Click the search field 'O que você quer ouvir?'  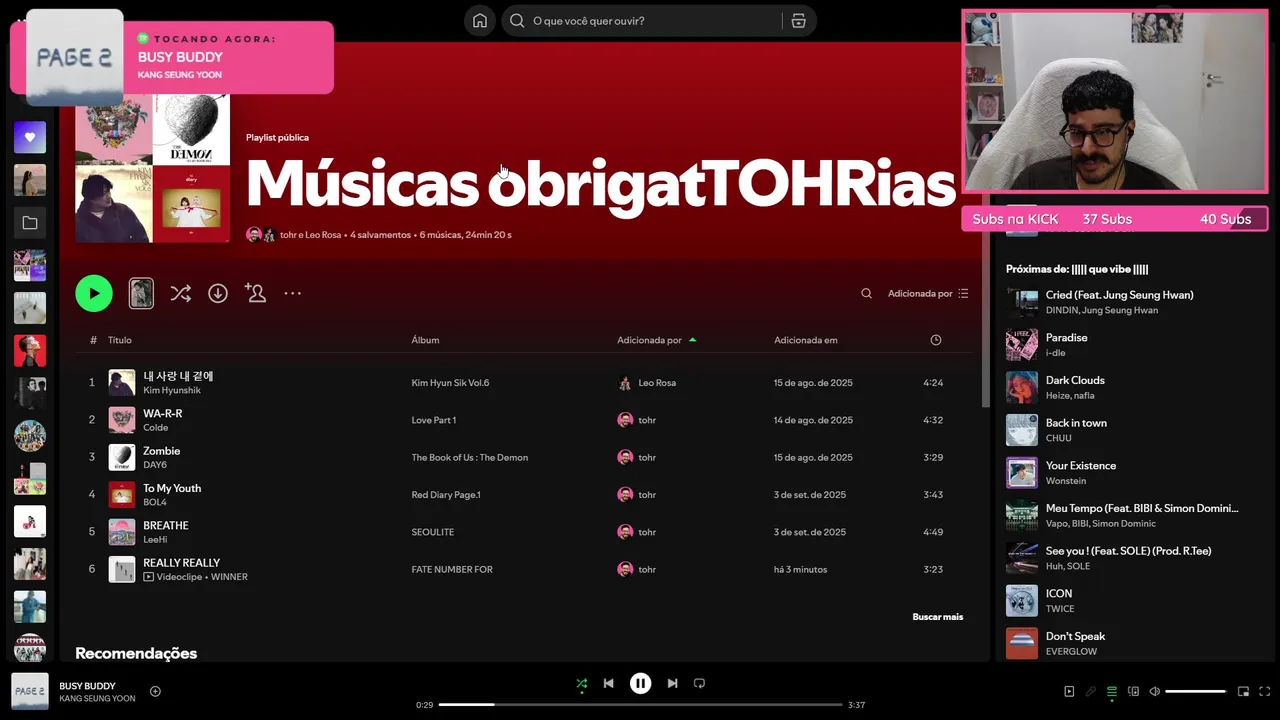(642, 21)
